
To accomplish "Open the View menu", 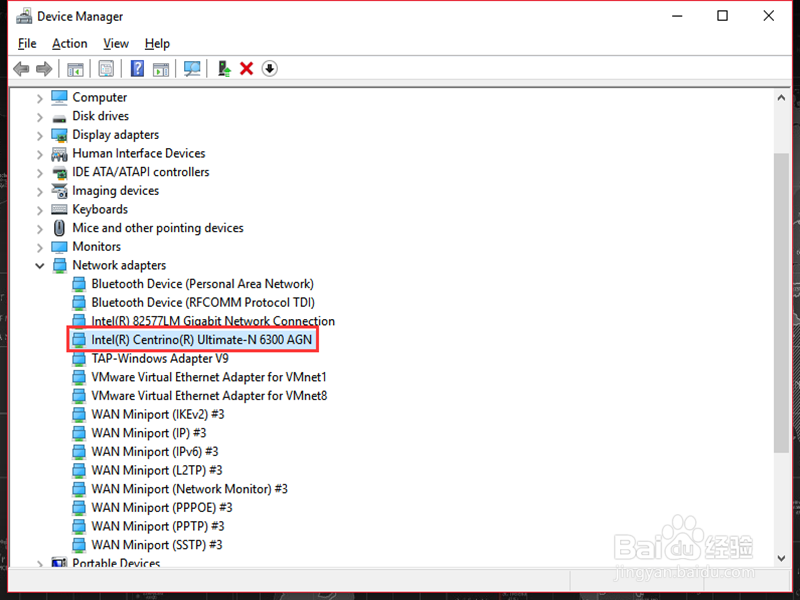I will coord(116,44).
